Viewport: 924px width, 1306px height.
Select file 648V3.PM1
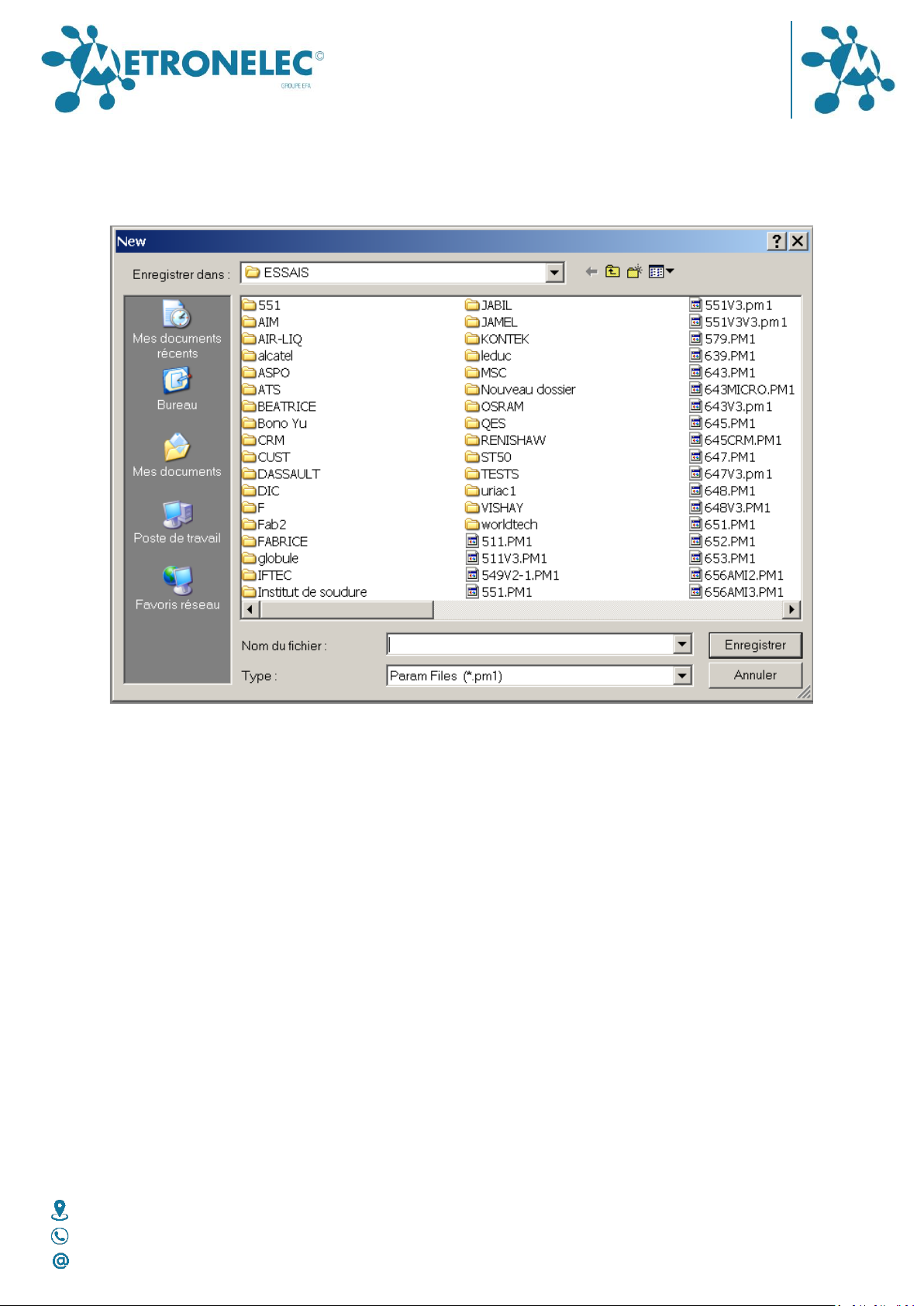(730, 508)
